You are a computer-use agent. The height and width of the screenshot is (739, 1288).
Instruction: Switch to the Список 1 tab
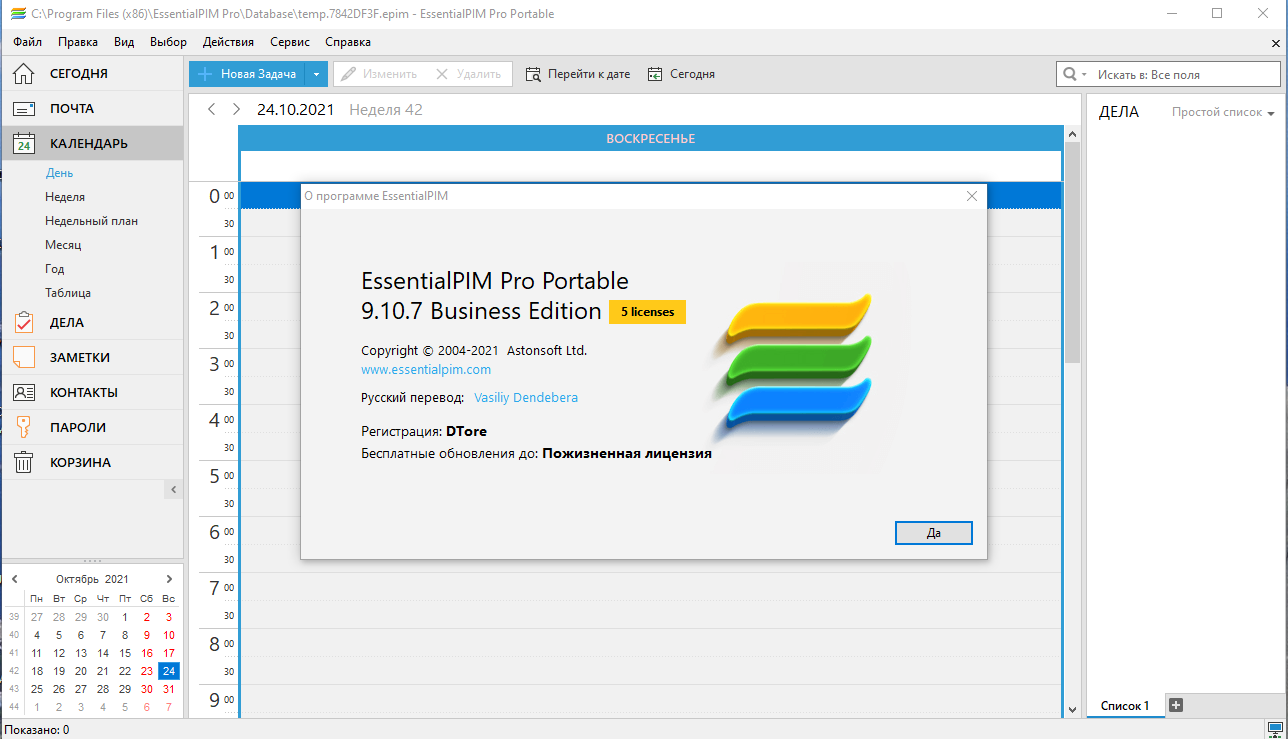point(1125,705)
